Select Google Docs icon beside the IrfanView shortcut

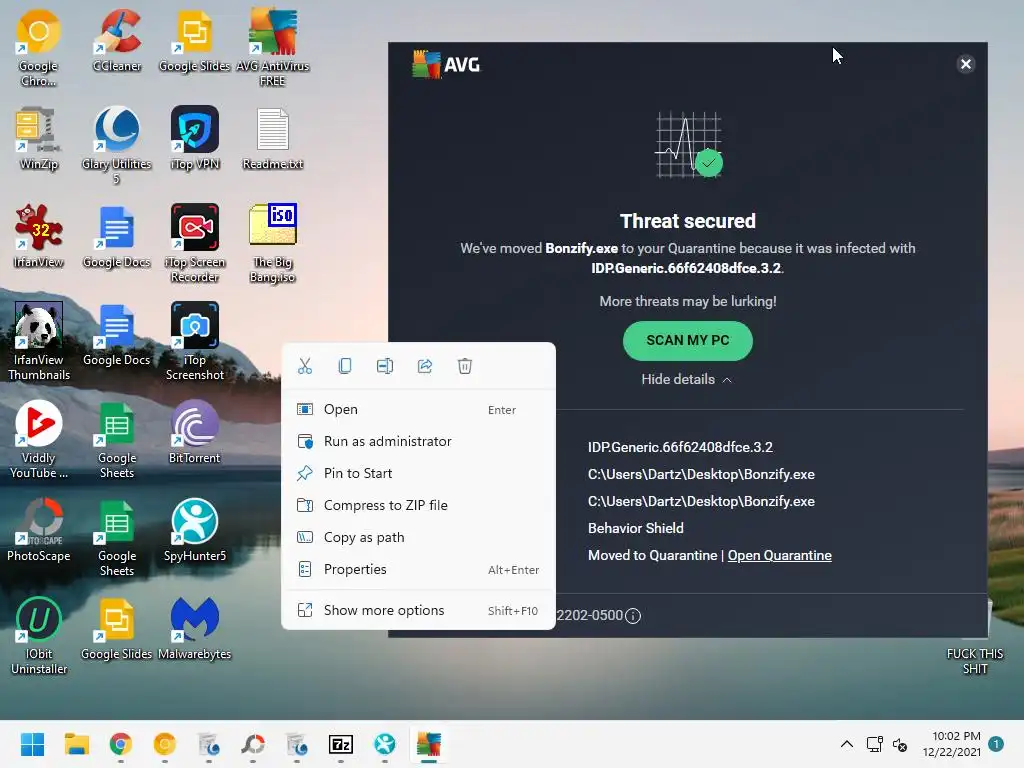click(x=117, y=236)
